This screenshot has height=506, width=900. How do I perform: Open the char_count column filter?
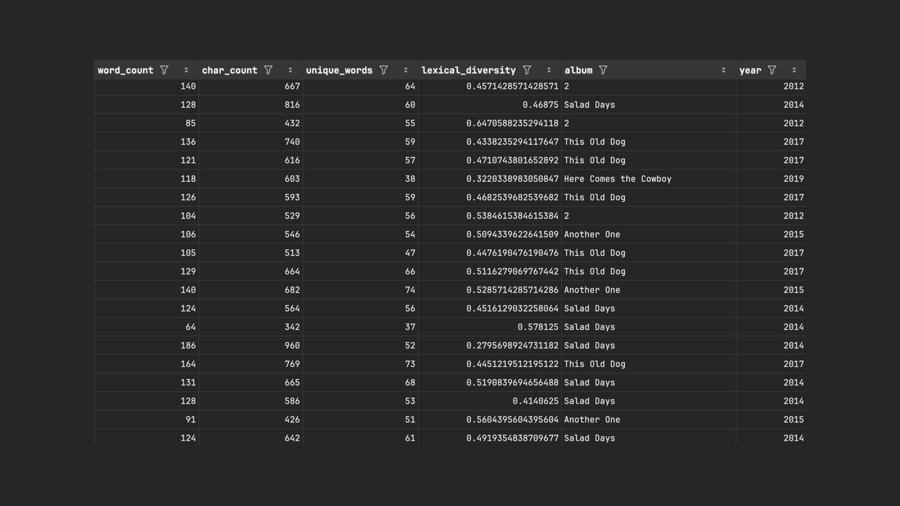coord(268,70)
